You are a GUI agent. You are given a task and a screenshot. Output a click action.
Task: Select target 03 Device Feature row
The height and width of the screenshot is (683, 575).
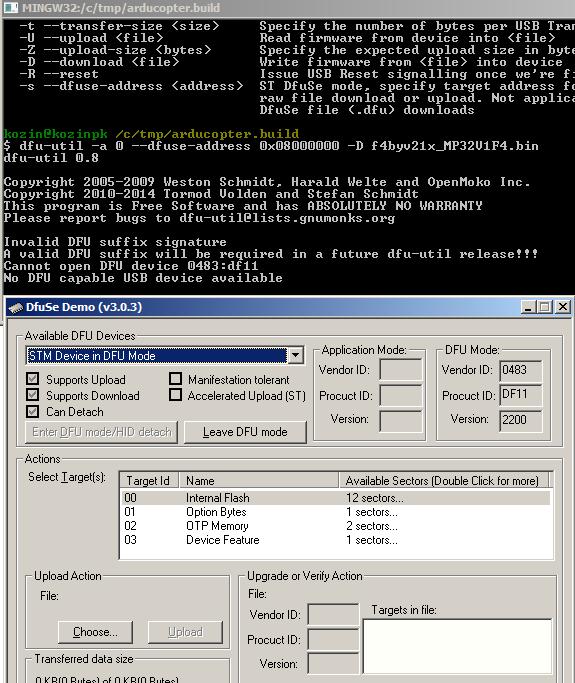coord(335,540)
